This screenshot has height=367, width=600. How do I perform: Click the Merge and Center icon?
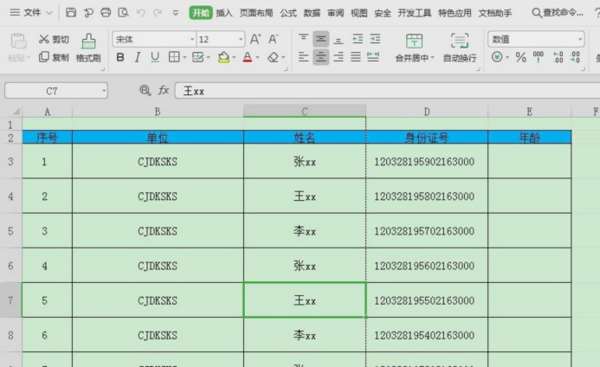point(414,41)
